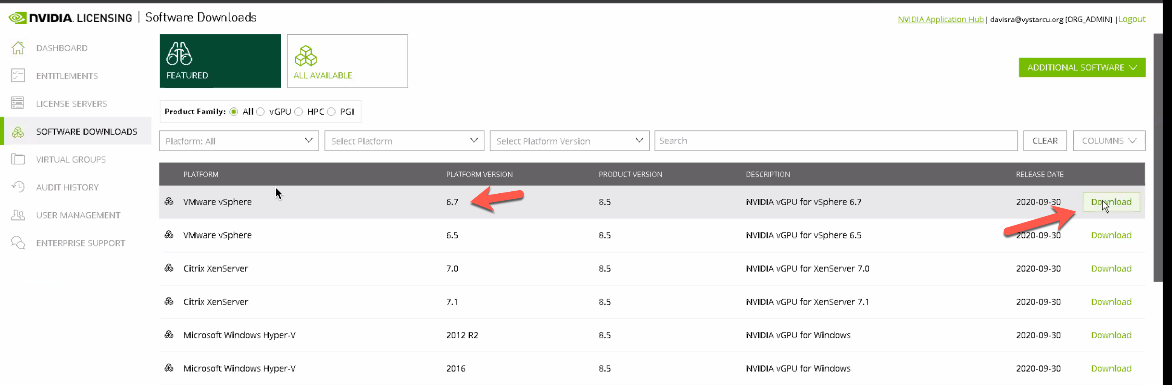
Task: Click the Software Downloads sidebar icon
Action: tap(19, 132)
